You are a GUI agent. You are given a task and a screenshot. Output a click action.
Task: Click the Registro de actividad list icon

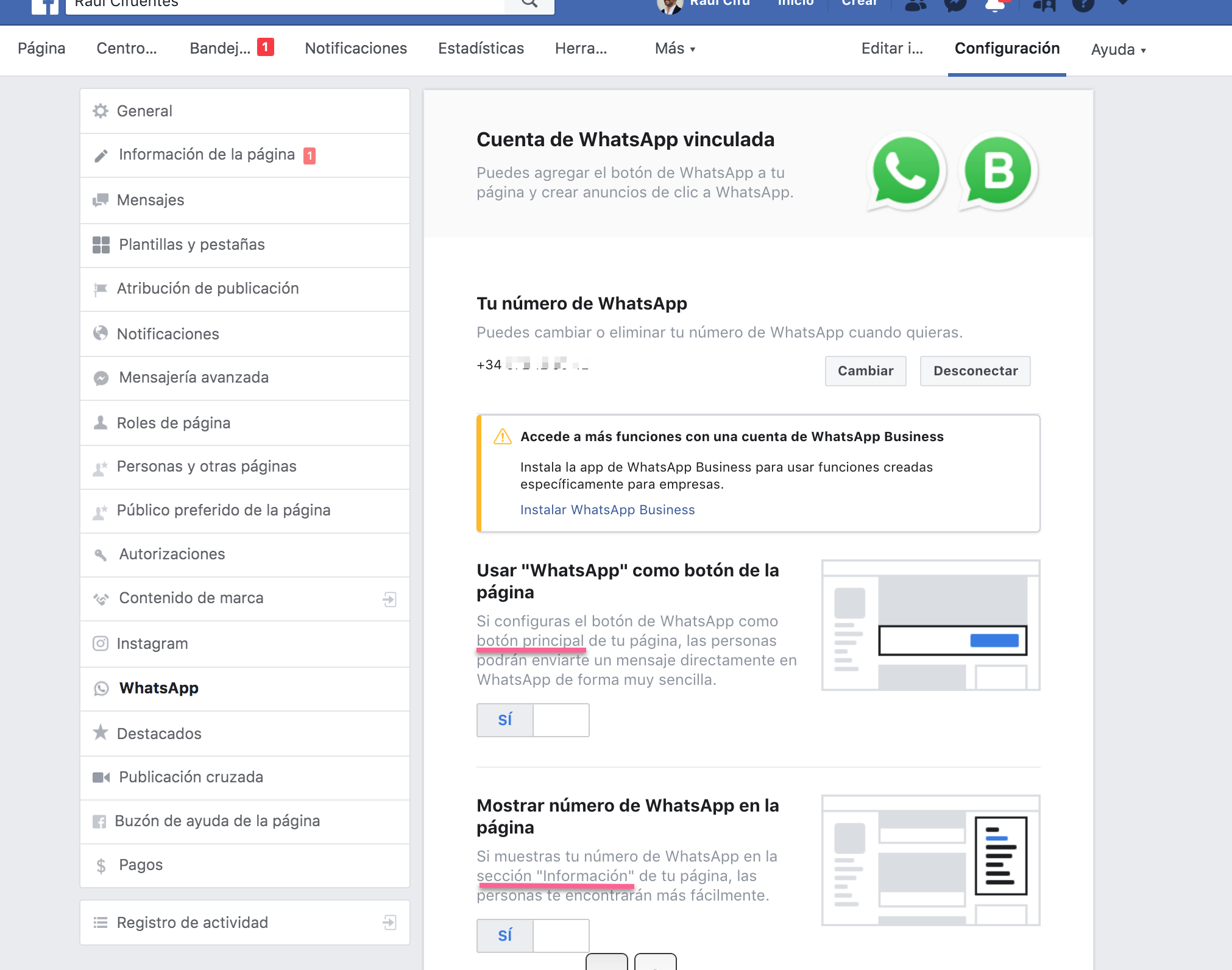coord(101,922)
